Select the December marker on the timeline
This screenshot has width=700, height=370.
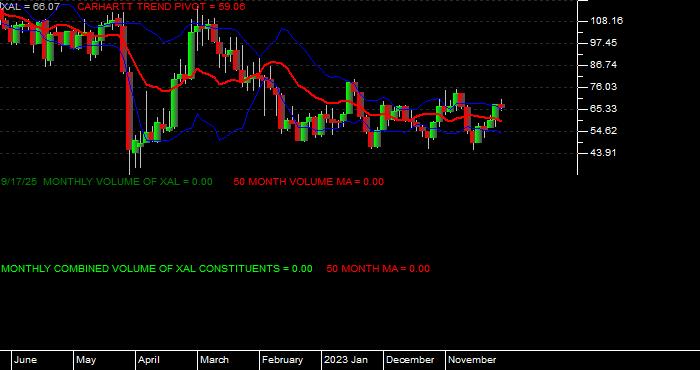pos(410,360)
